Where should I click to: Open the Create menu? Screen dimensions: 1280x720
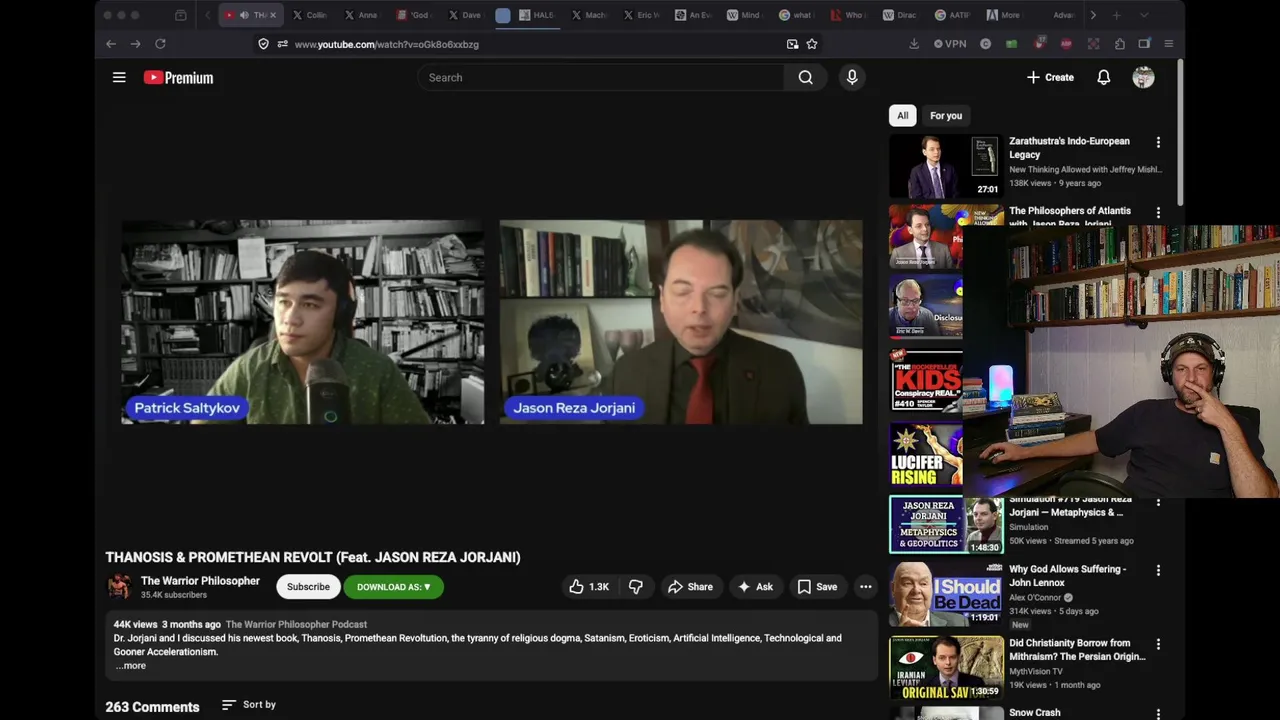click(x=1050, y=77)
